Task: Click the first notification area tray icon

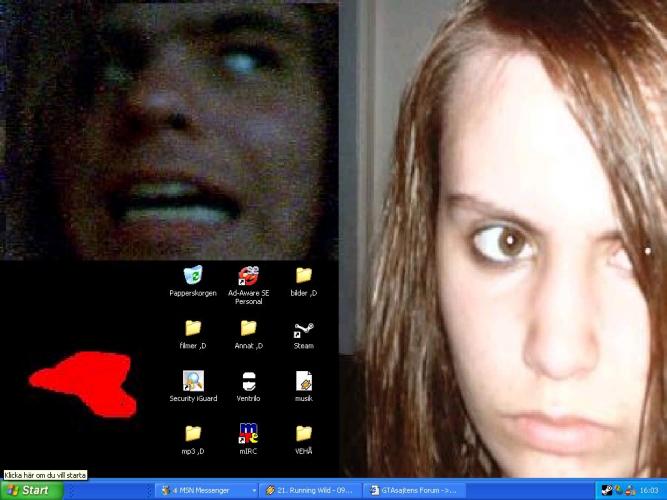Action: tap(606, 490)
